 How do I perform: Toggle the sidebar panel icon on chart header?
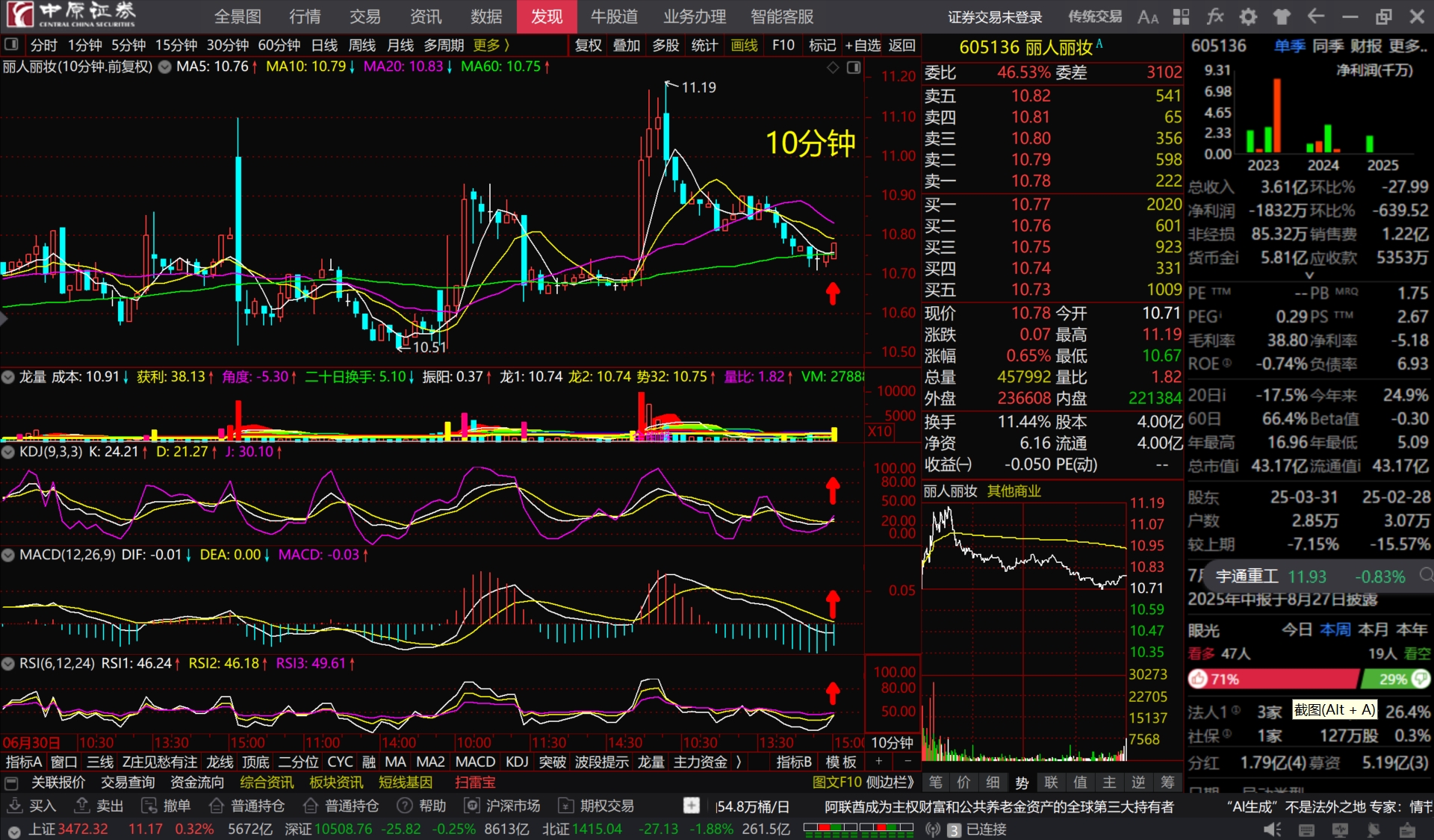point(854,67)
